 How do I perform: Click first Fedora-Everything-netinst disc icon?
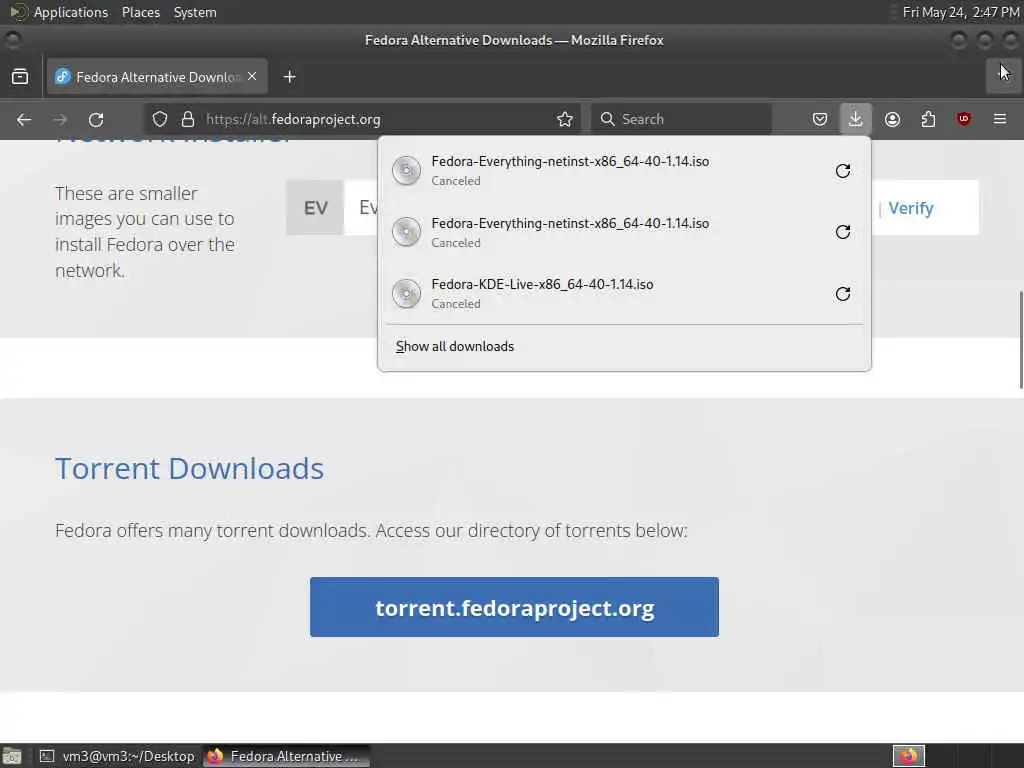(406, 170)
